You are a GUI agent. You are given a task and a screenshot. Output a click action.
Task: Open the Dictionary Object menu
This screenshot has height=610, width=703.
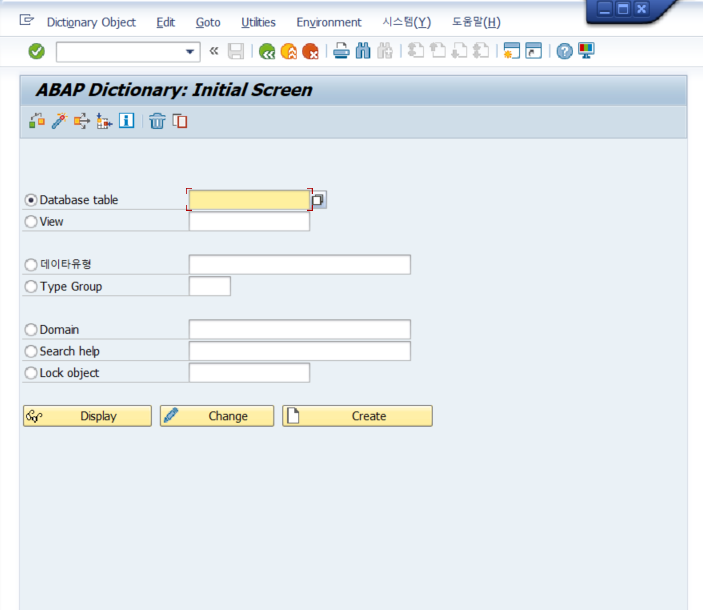click(91, 22)
